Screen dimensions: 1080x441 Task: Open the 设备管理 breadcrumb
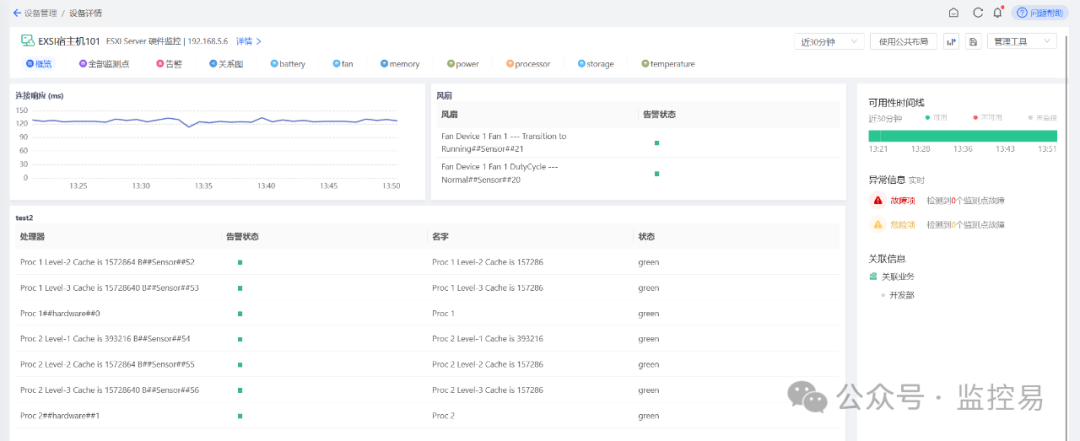pos(41,13)
